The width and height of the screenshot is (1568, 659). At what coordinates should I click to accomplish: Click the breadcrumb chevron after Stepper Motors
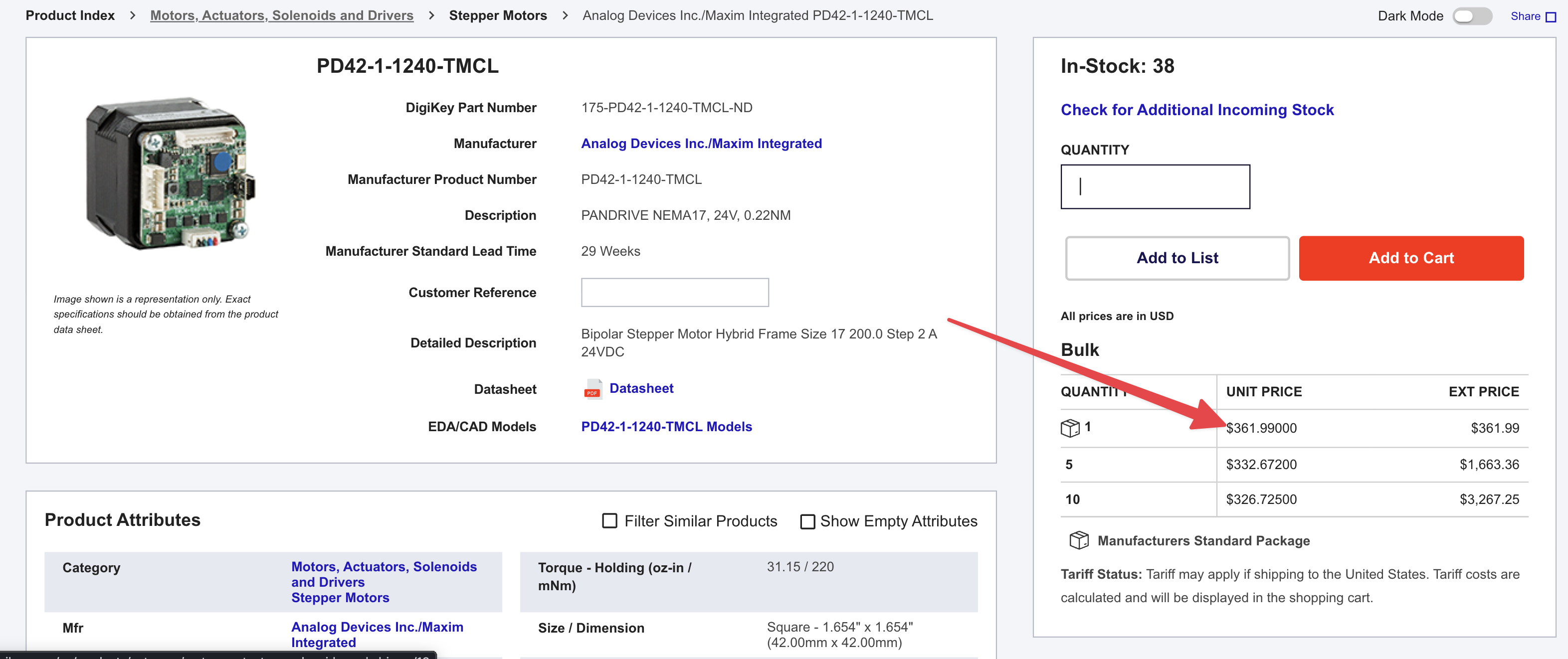pyautogui.click(x=565, y=16)
